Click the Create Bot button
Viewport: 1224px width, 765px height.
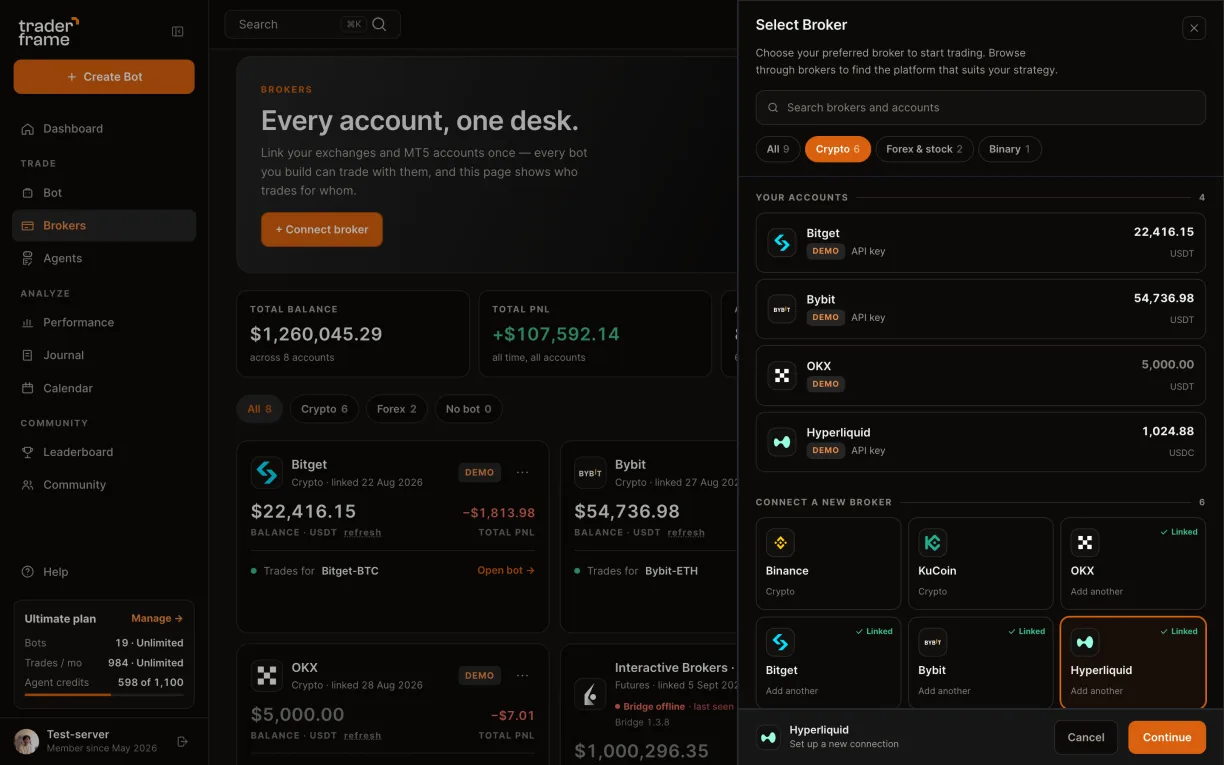104,77
